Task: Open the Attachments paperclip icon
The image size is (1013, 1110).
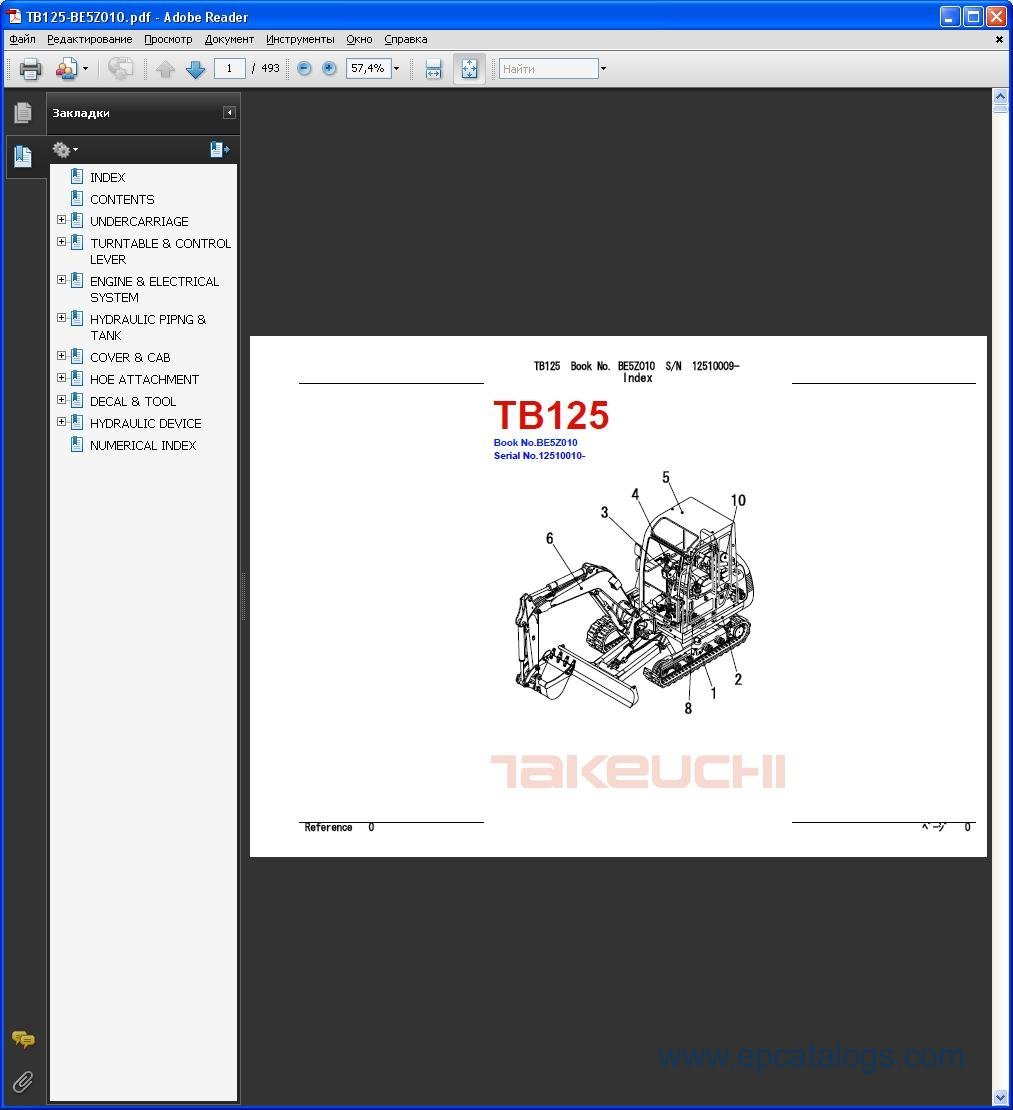Action: click(x=23, y=1082)
